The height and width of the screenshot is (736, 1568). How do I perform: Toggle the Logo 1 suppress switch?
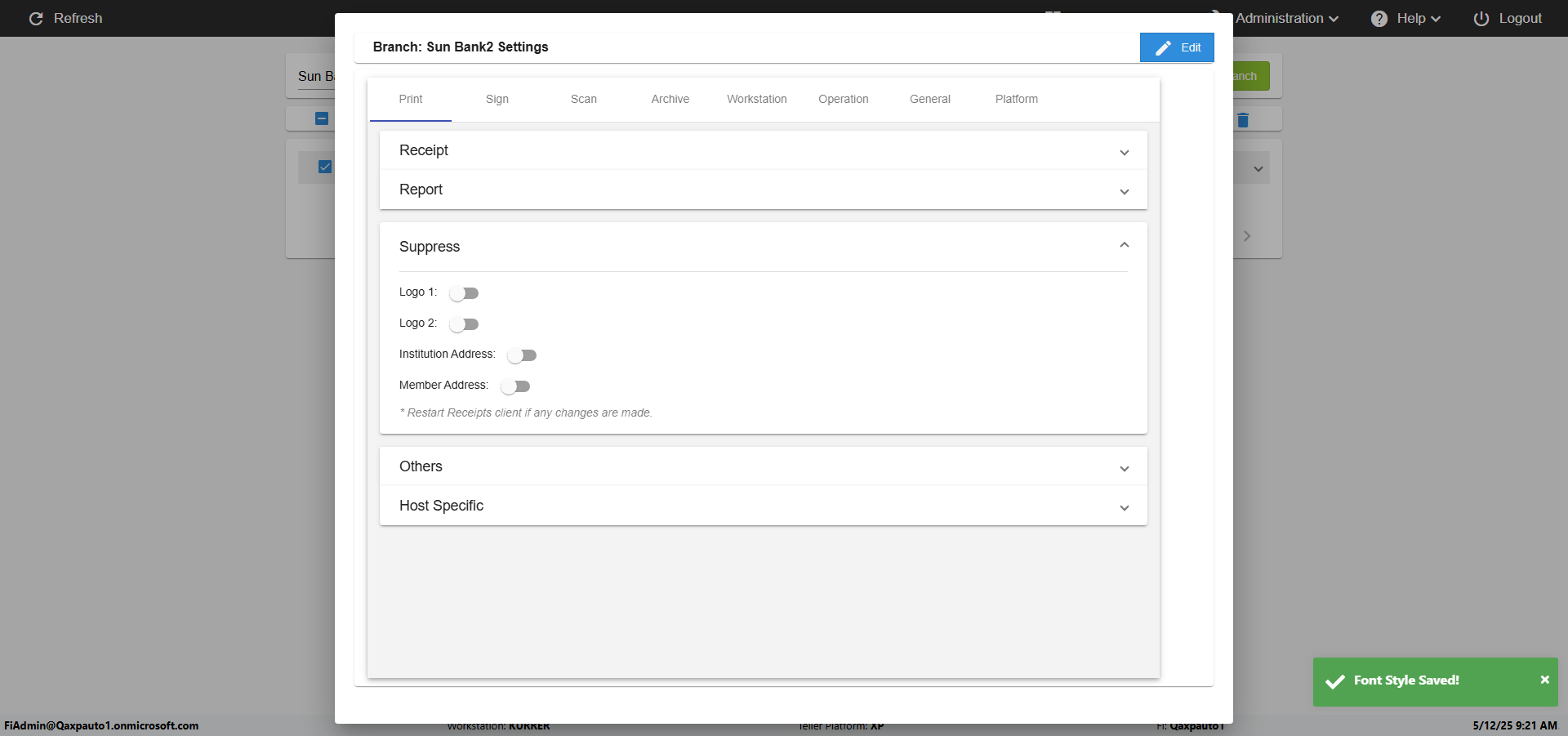tap(464, 293)
